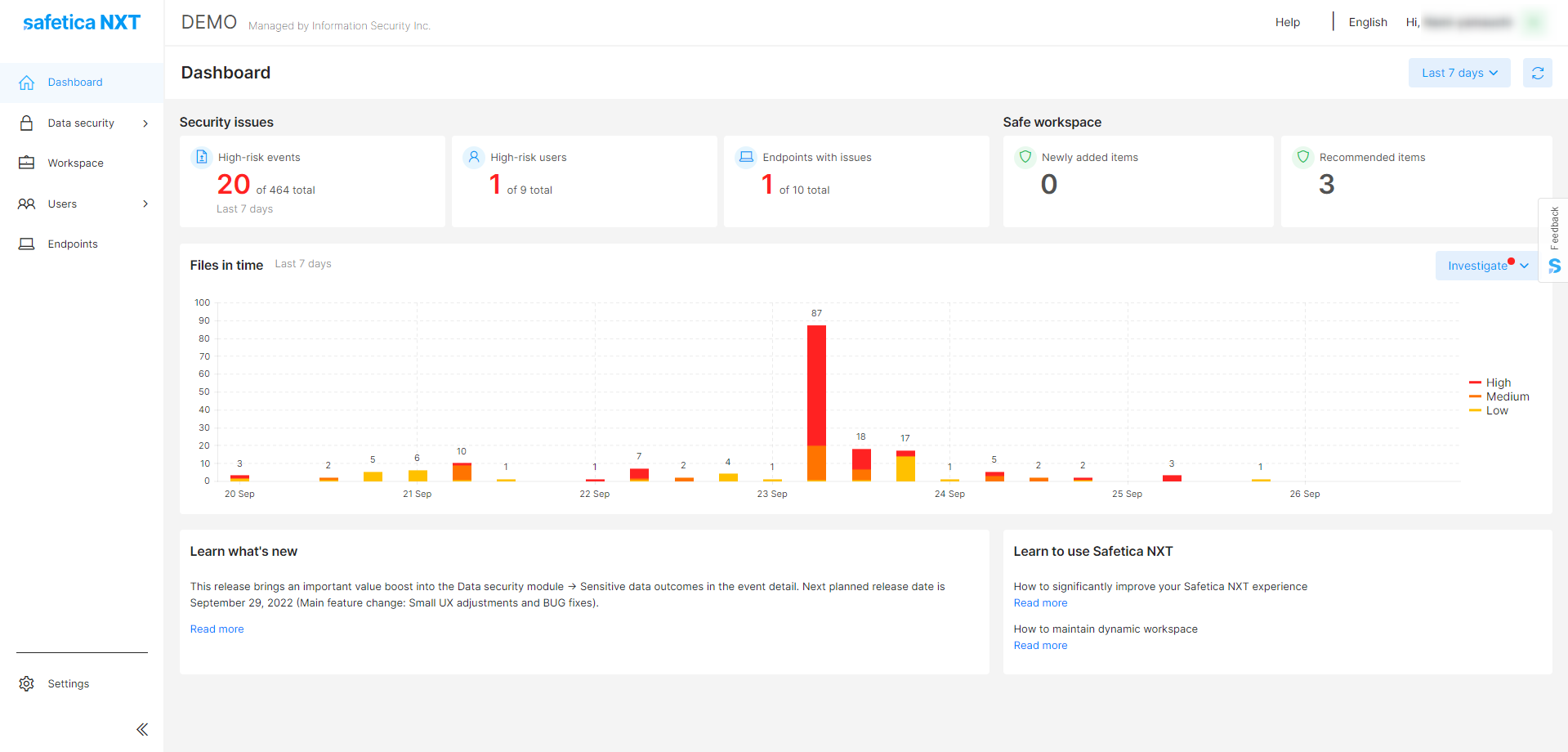
Task: Click the Endpoints with issues laptop icon
Action: tap(746, 157)
